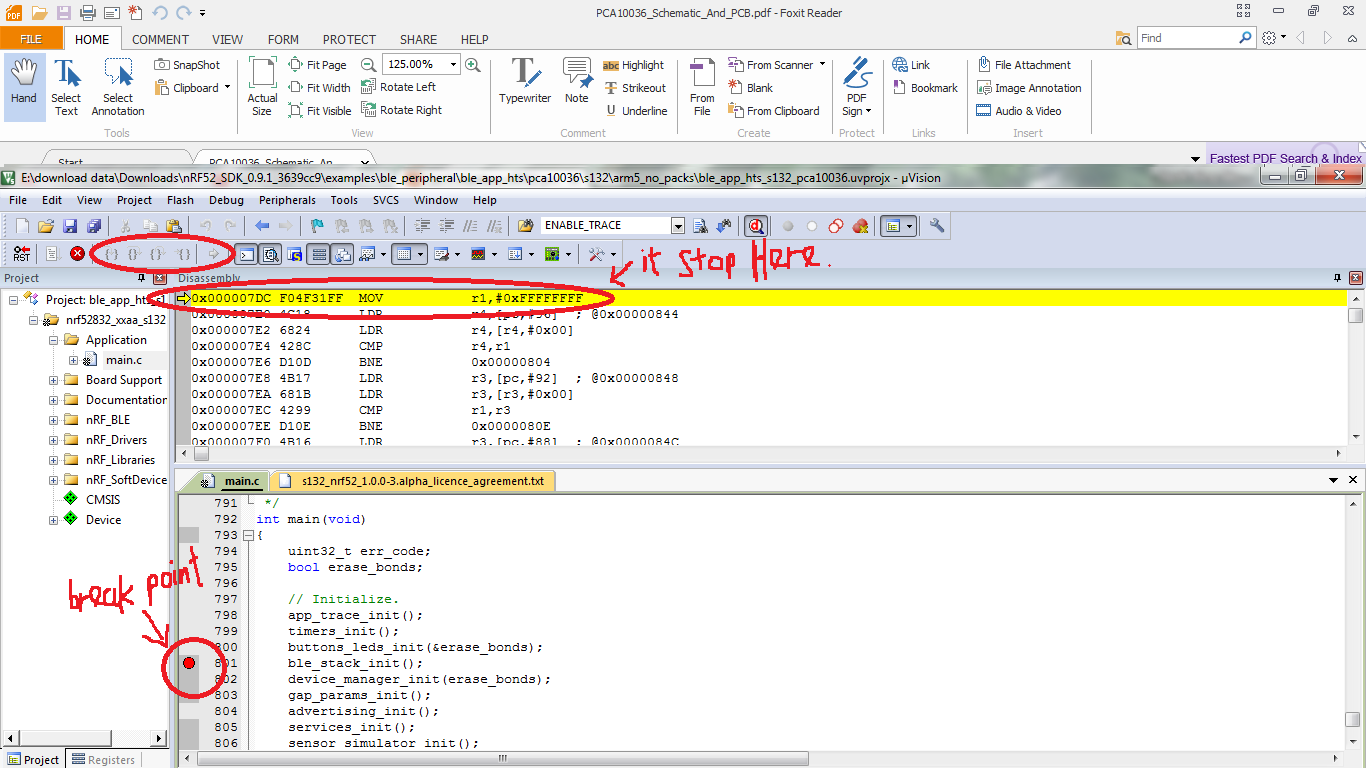Click Navigate Backwards blue arrow in µVision

(262, 226)
